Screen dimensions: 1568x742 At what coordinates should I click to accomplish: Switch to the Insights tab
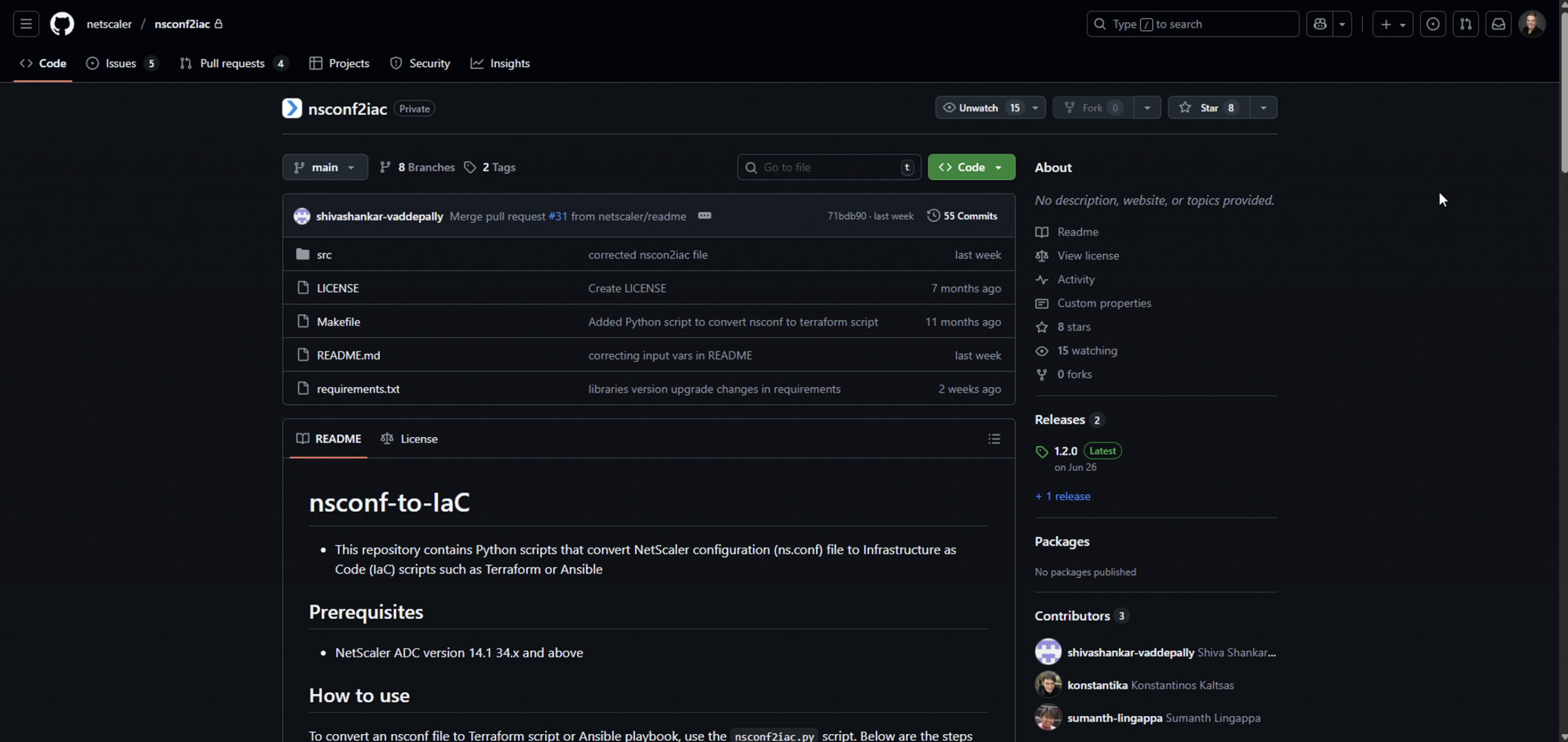point(500,64)
